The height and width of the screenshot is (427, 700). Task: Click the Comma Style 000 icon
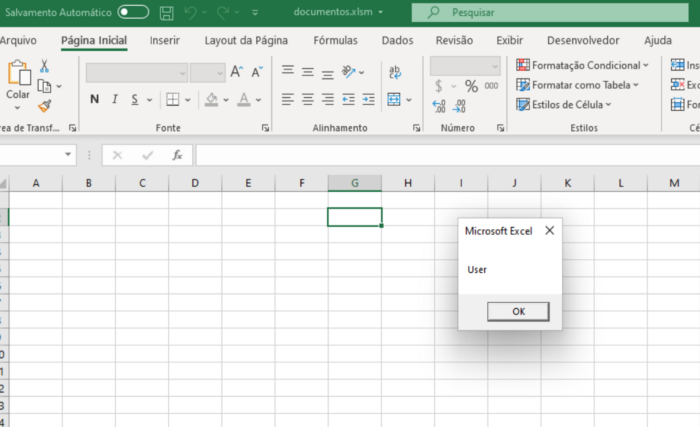[491, 86]
